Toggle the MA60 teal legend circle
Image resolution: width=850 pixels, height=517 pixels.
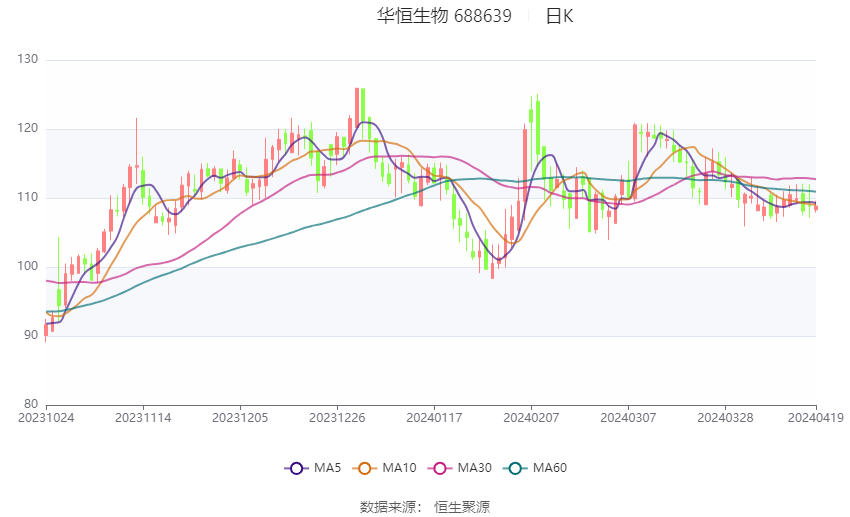click(x=515, y=468)
